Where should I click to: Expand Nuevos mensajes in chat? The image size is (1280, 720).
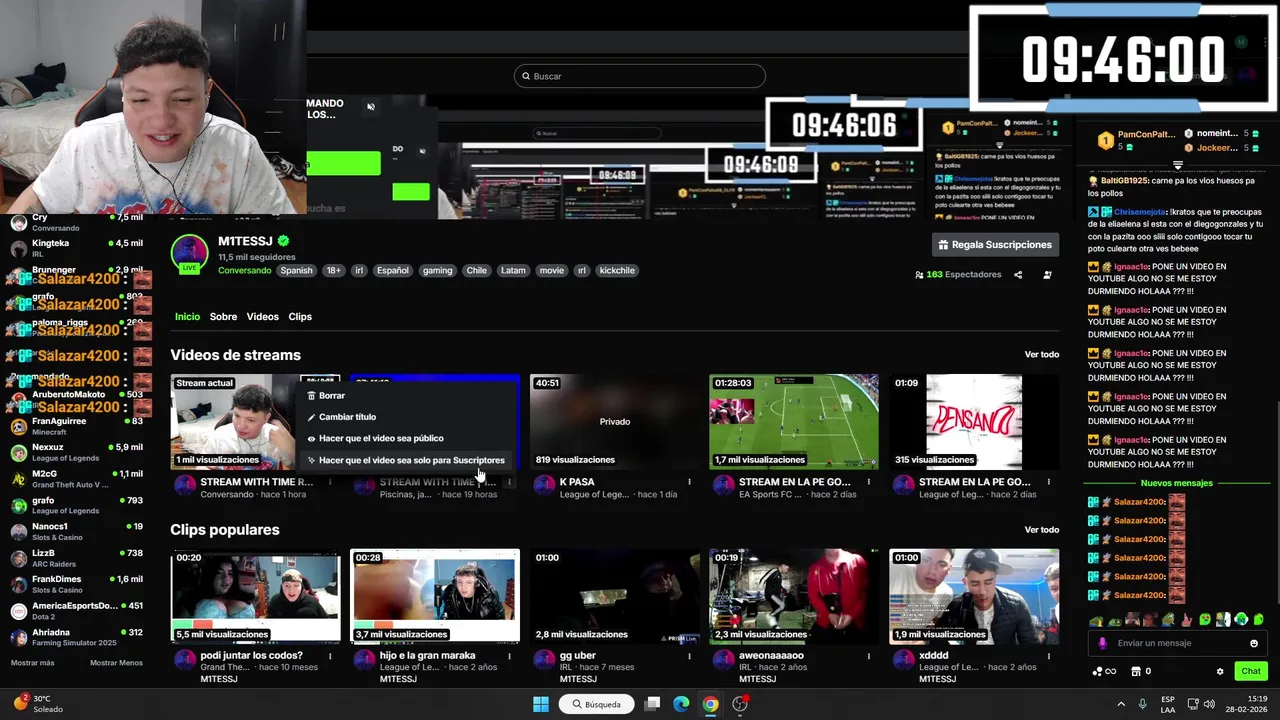click(x=1177, y=483)
